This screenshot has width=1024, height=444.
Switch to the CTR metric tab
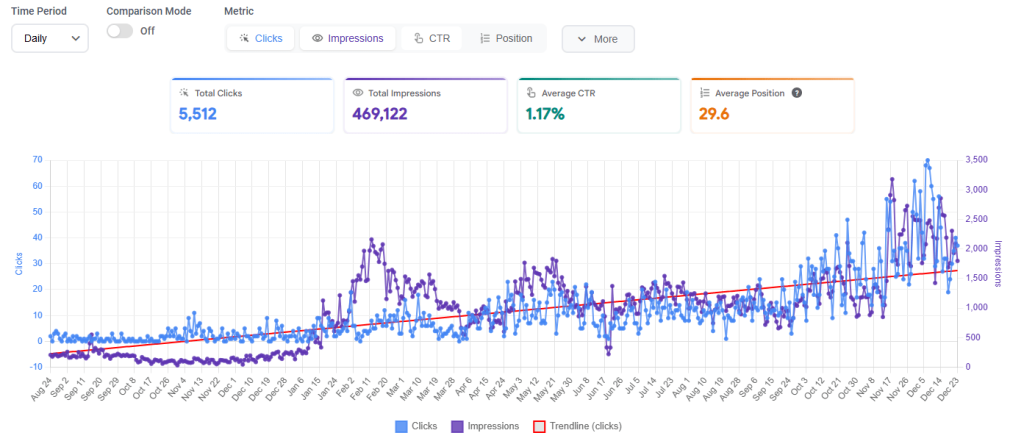430,39
